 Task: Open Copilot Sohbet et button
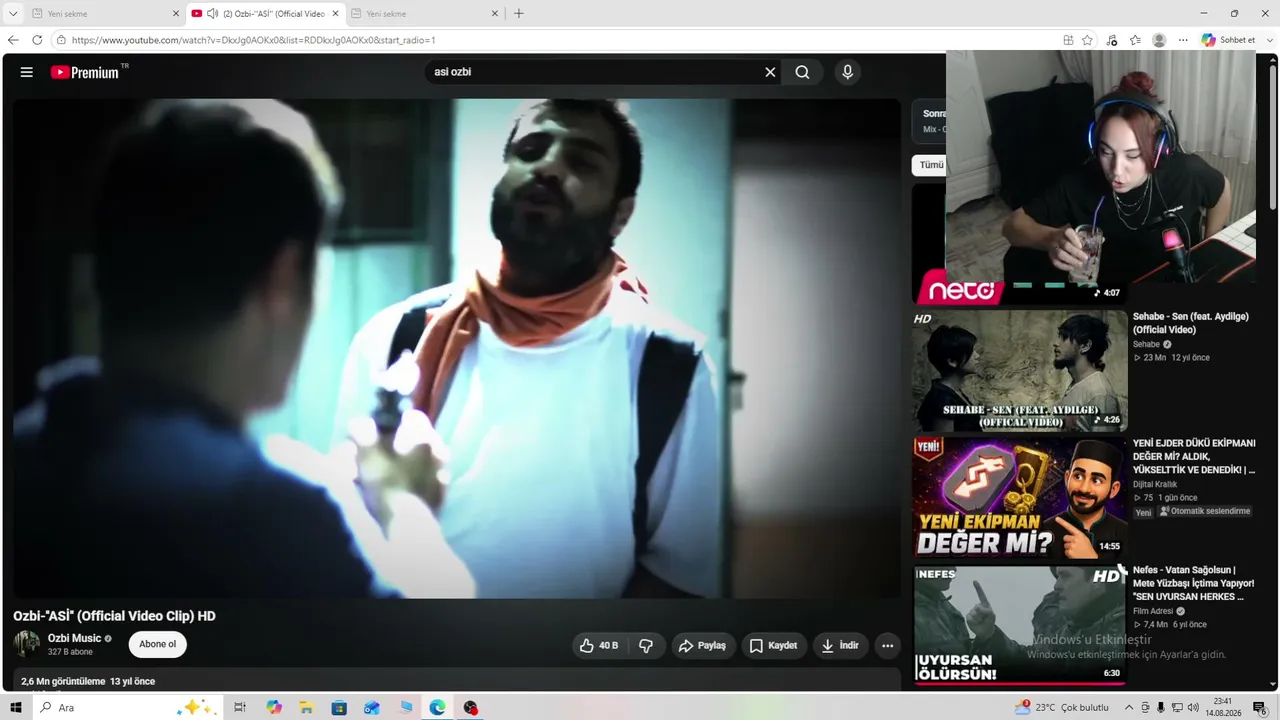pyautogui.click(x=1228, y=40)
